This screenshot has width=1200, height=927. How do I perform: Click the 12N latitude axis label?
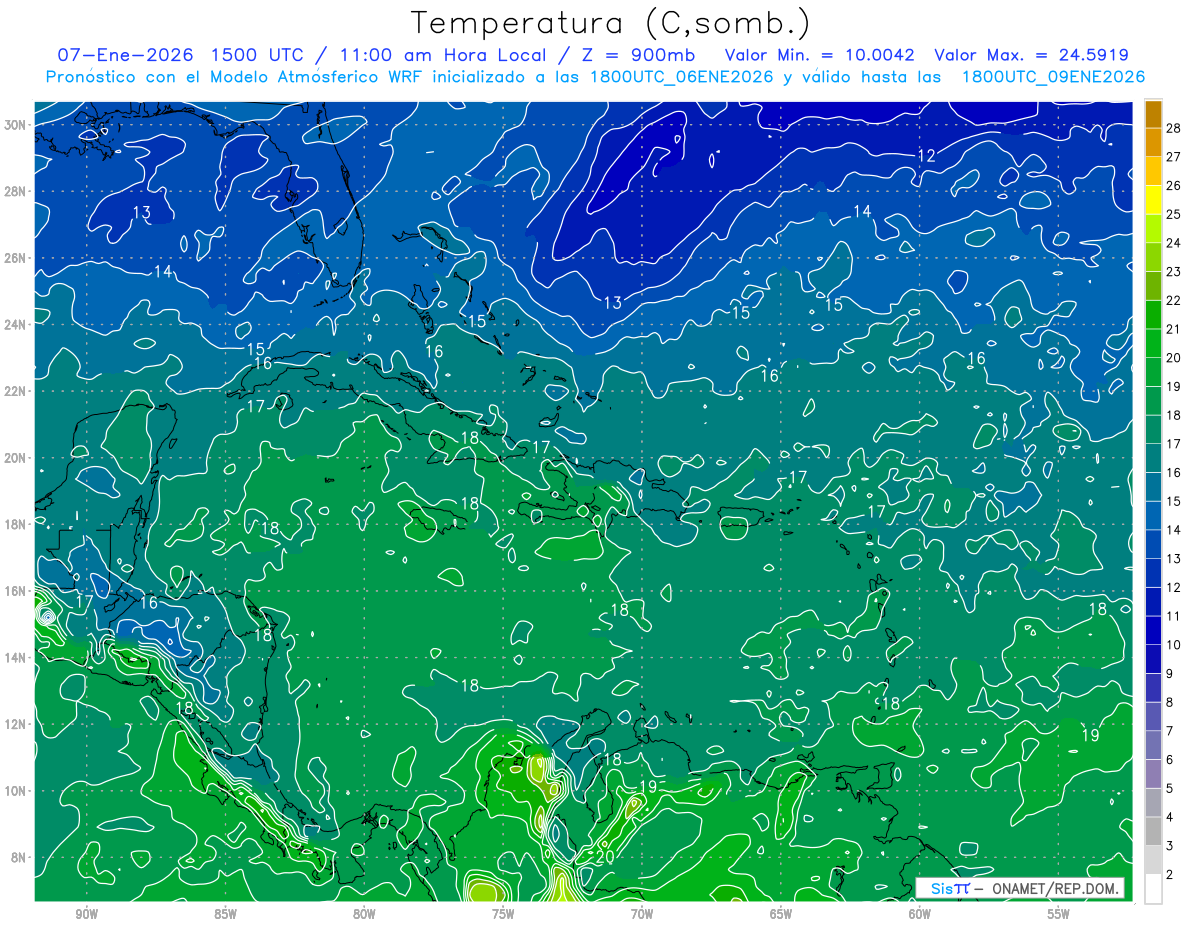pyautogui.click(x=15, y=724)
